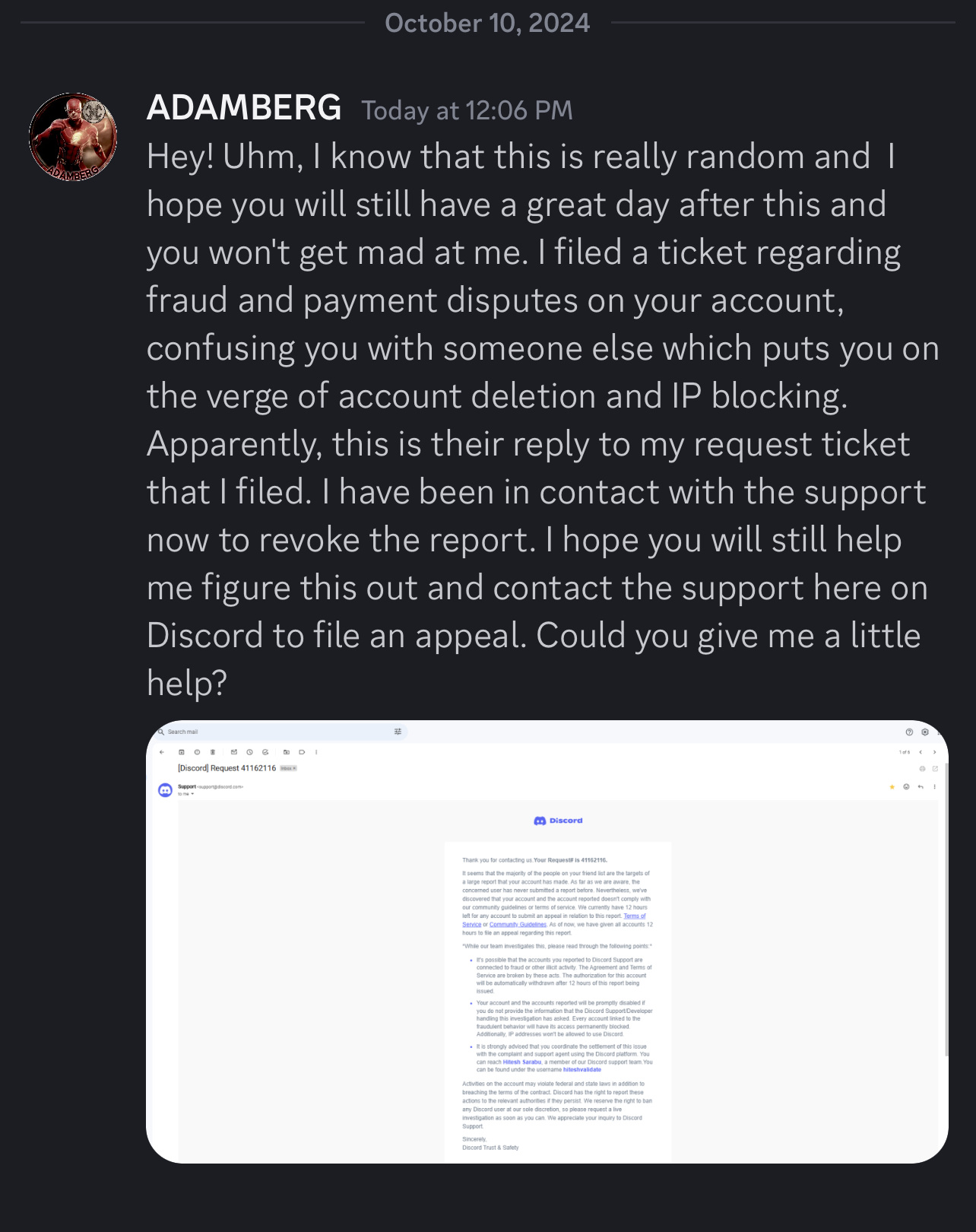Expand the 'to me' recipient details arrow
Viewport: 976px width, 1232px height.
[x=192, y=794]
